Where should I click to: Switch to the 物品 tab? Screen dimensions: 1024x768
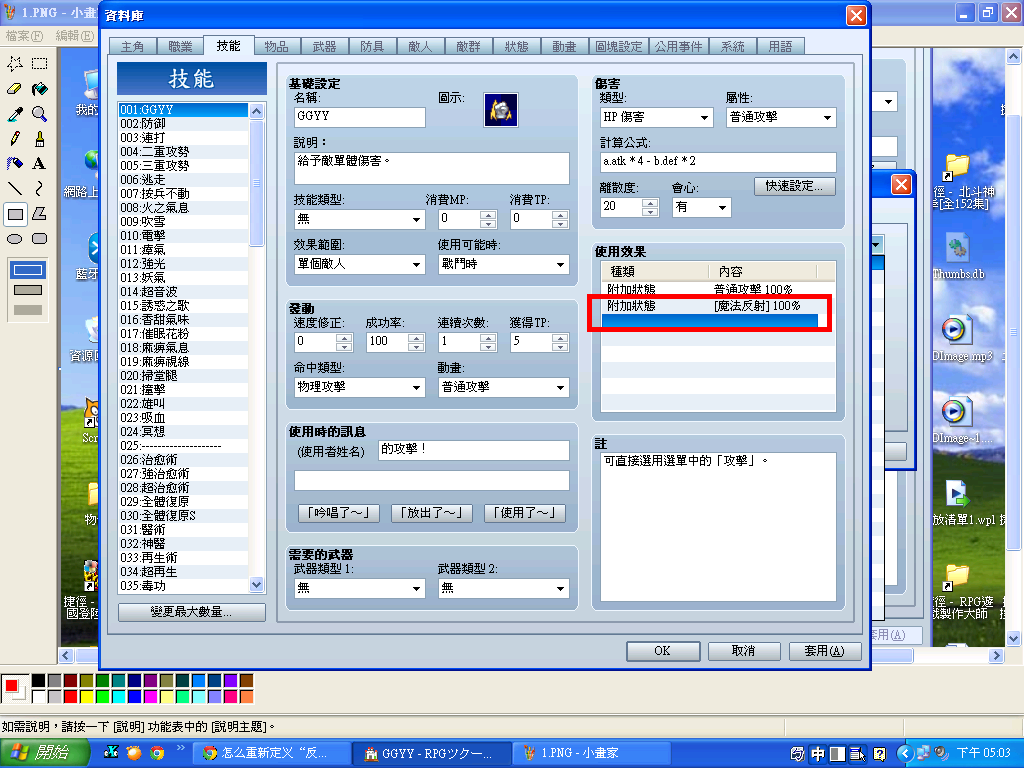[277, 46]
